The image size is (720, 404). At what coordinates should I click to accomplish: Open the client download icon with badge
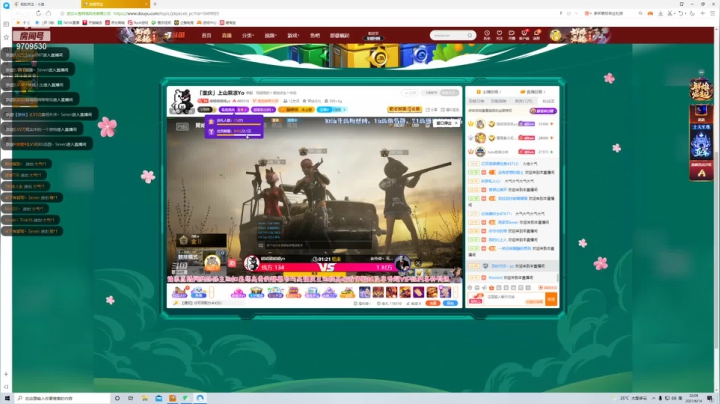524,35
